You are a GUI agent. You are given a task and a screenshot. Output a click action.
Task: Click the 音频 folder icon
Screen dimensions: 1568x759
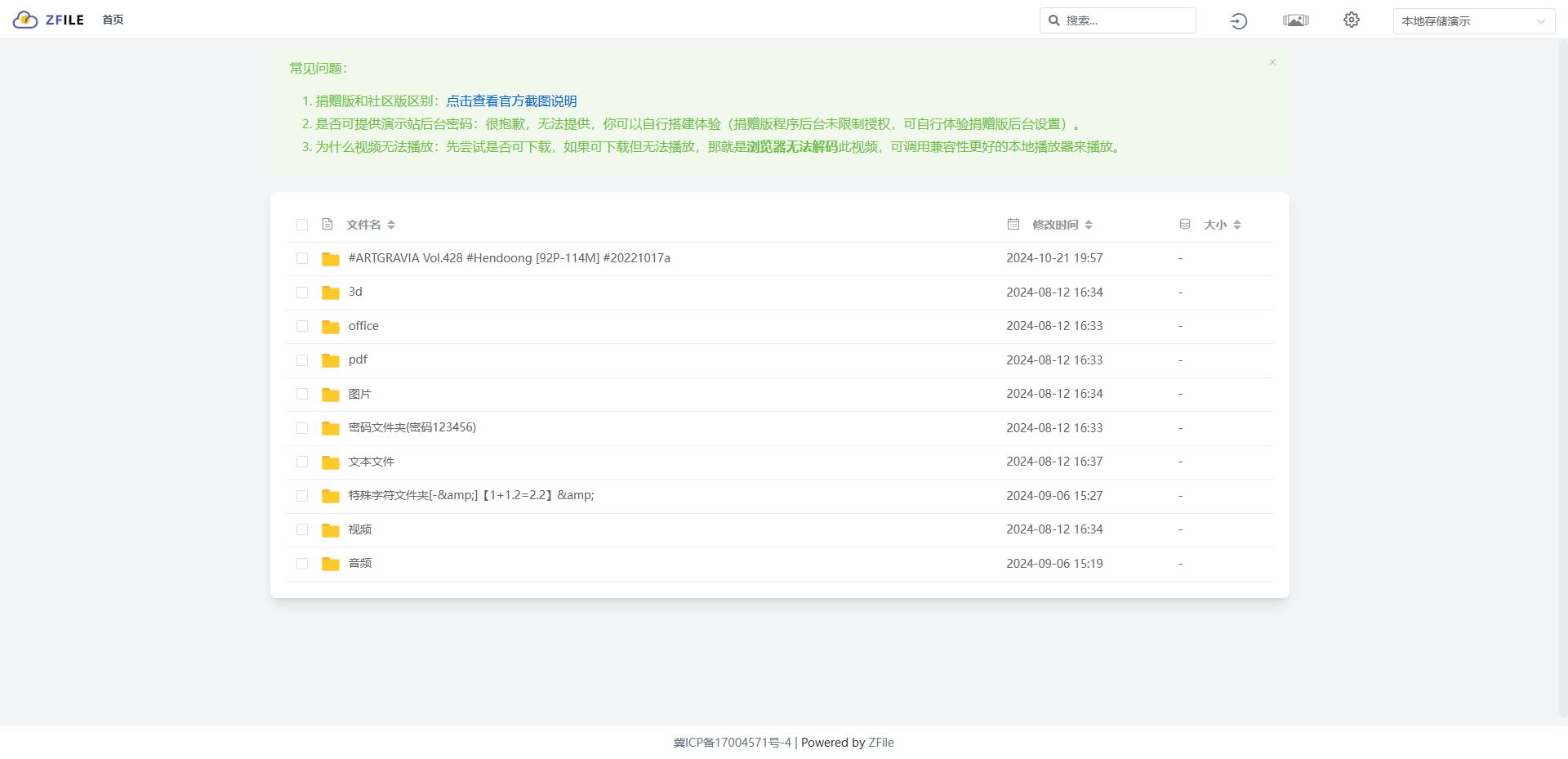click(x=331, y=564)
